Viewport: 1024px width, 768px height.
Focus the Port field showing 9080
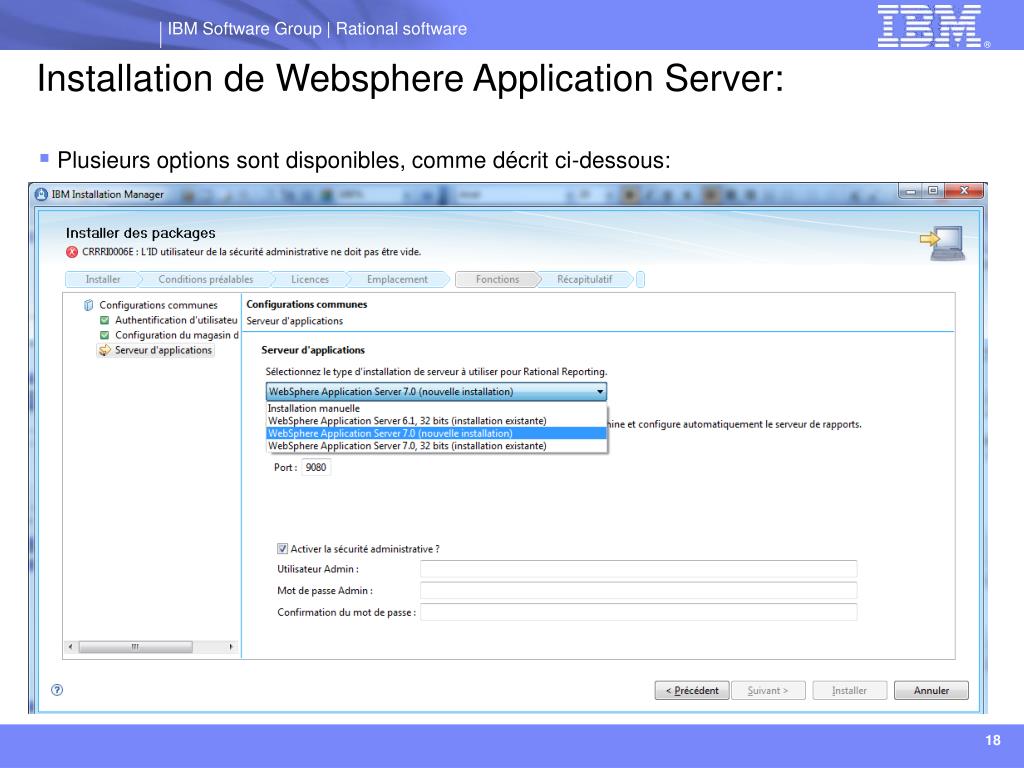[x=316, y=467]
